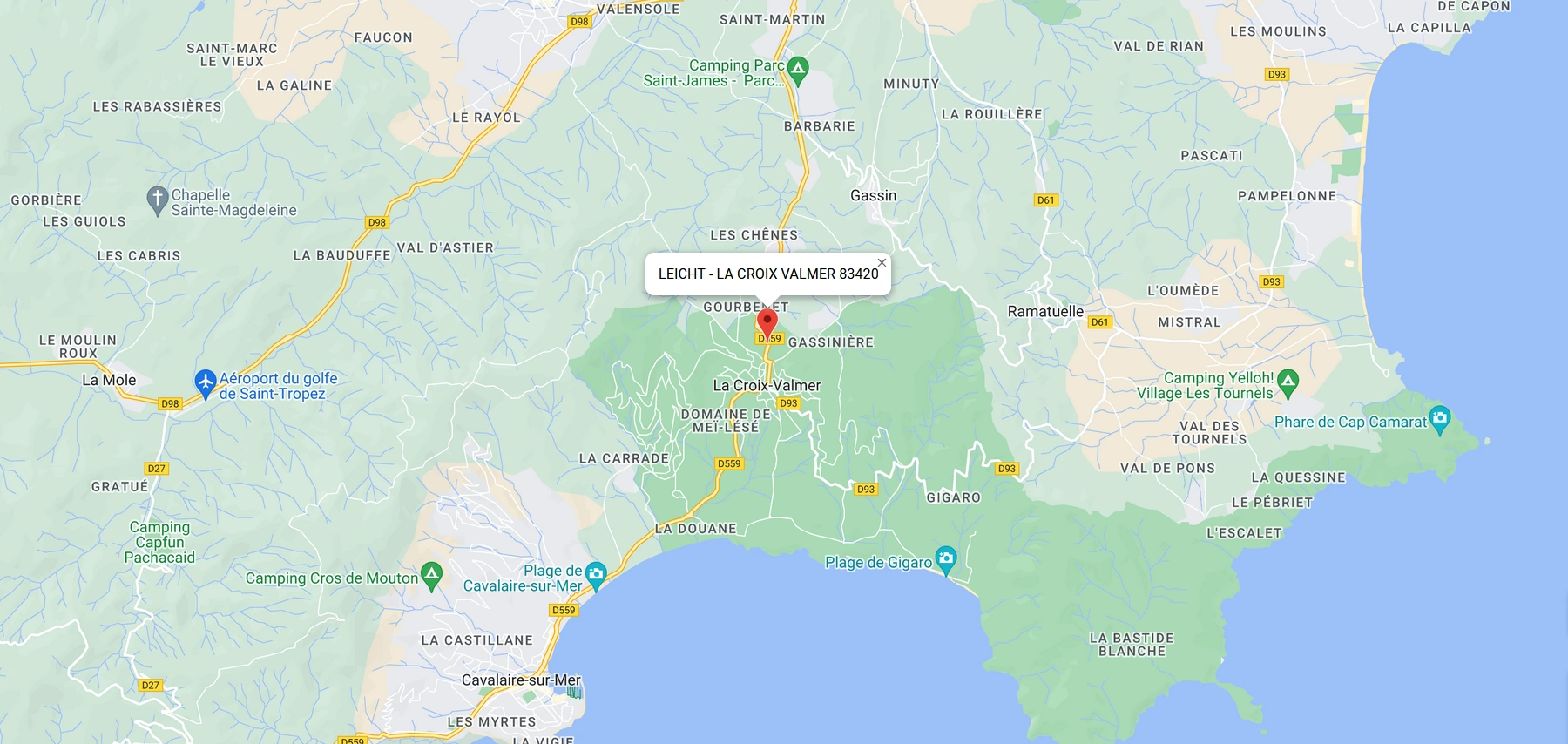The width and height of the screenshot is (1568, 744).
Task: Close the LEICHT info window popup
Action: point(882,262)
